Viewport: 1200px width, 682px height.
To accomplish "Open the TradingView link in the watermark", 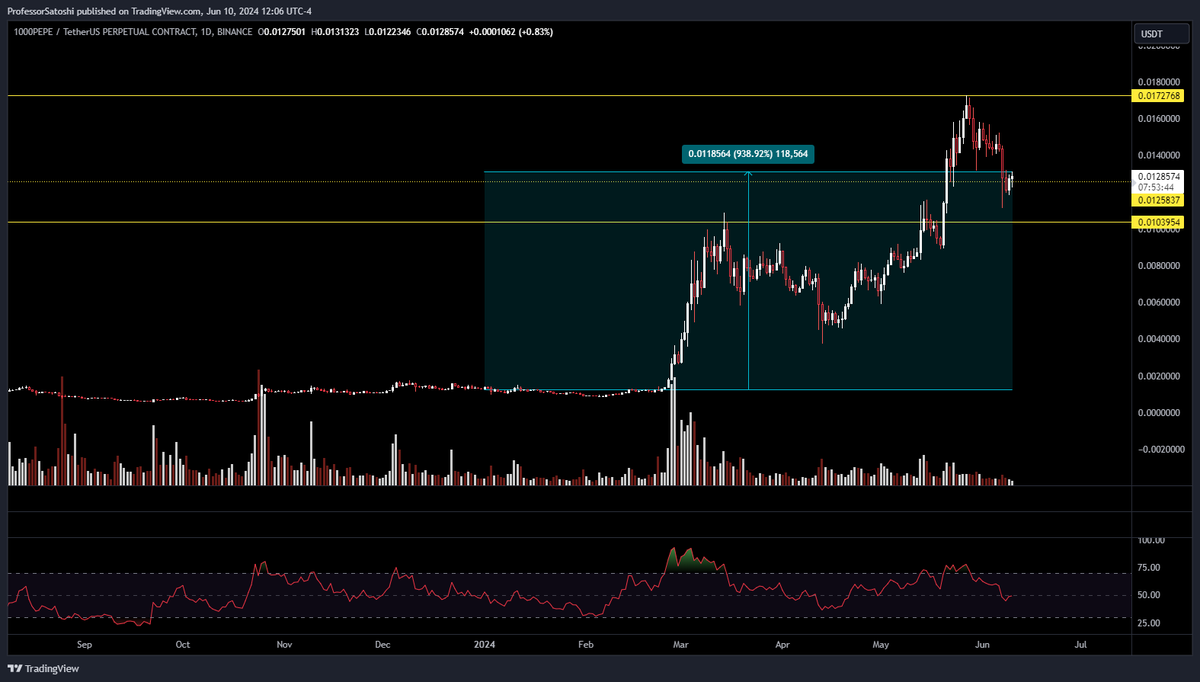I will pos(51,667).
